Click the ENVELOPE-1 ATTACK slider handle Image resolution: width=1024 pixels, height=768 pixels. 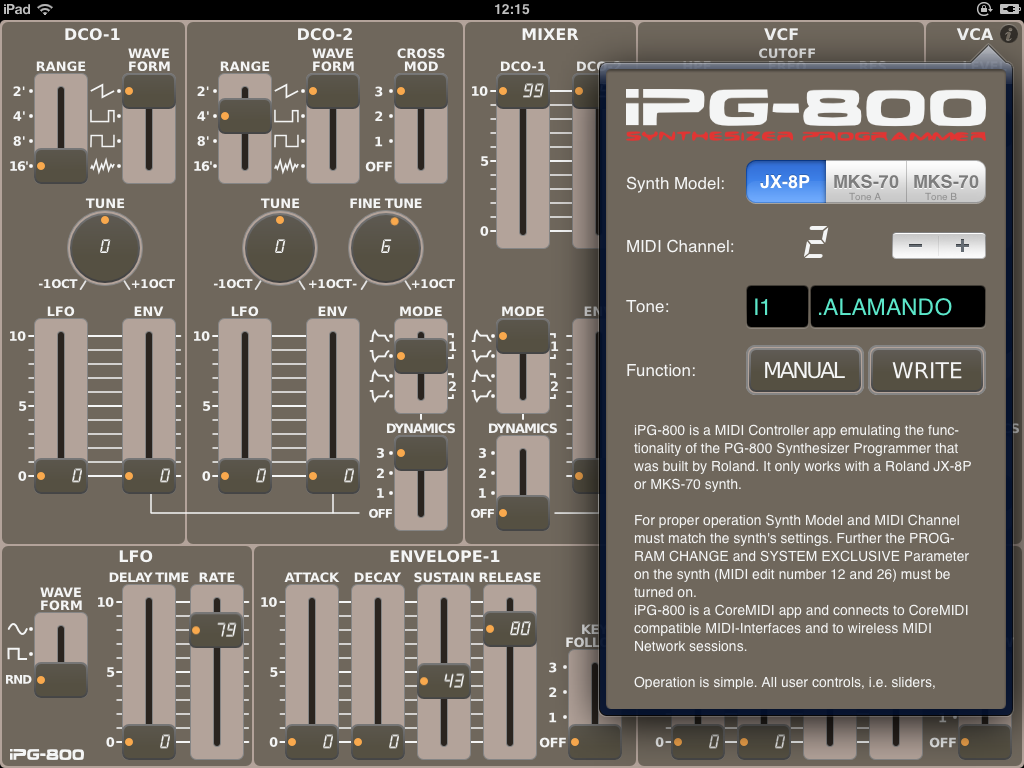pyautogui.click(x=312, y=742)
